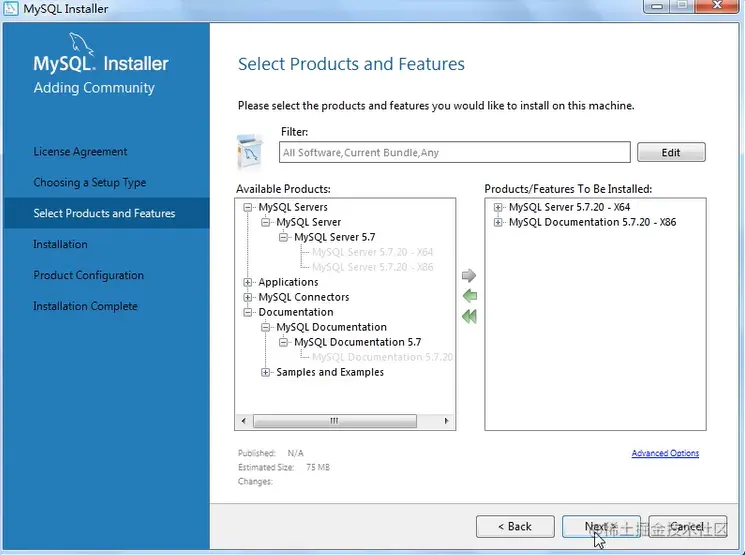
Task: Click the MySQL dolphin logo
Action: pyautogui.click(x=81, y=44)
